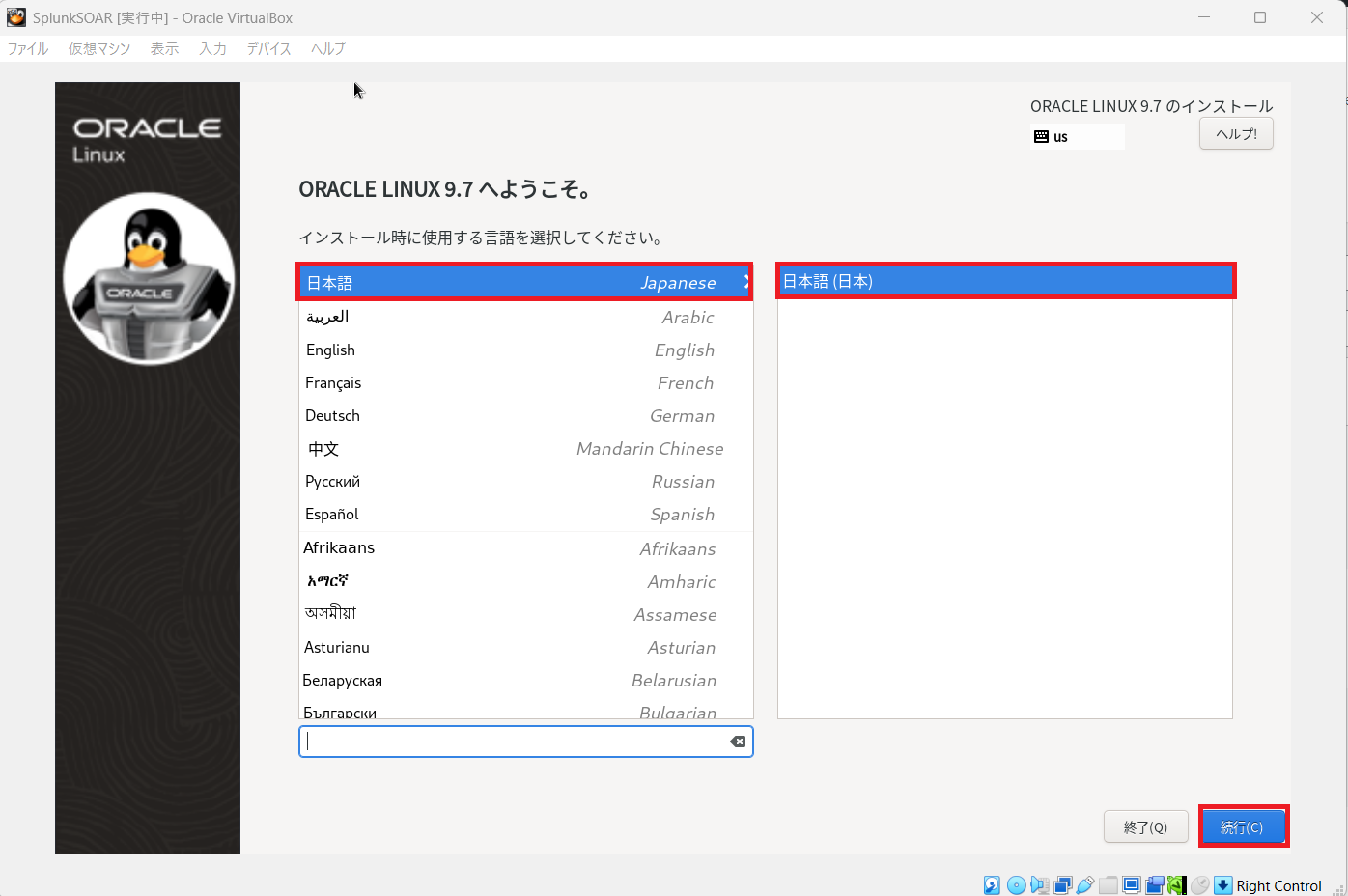
Task: Click the ヘルプ! help button
Action: [1236, 134]
